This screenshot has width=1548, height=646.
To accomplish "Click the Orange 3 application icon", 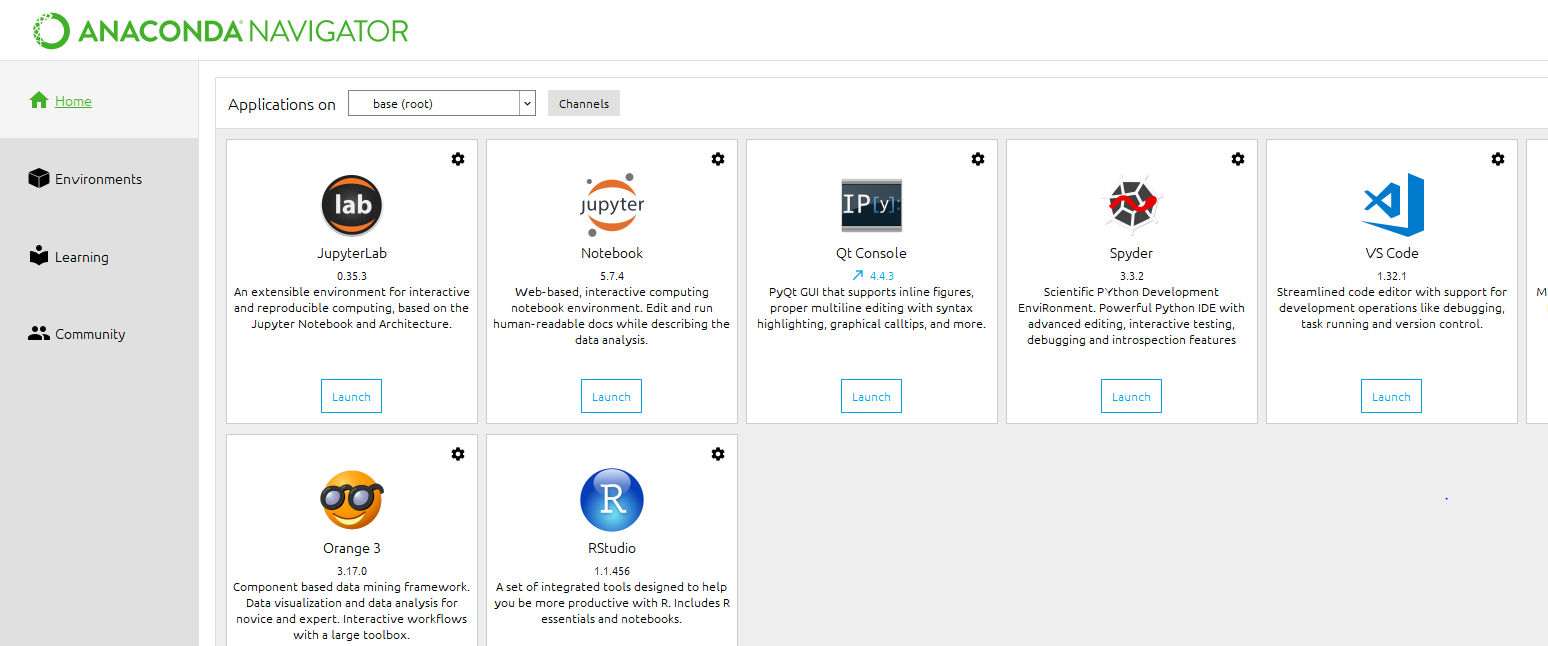I will [352, 500].
